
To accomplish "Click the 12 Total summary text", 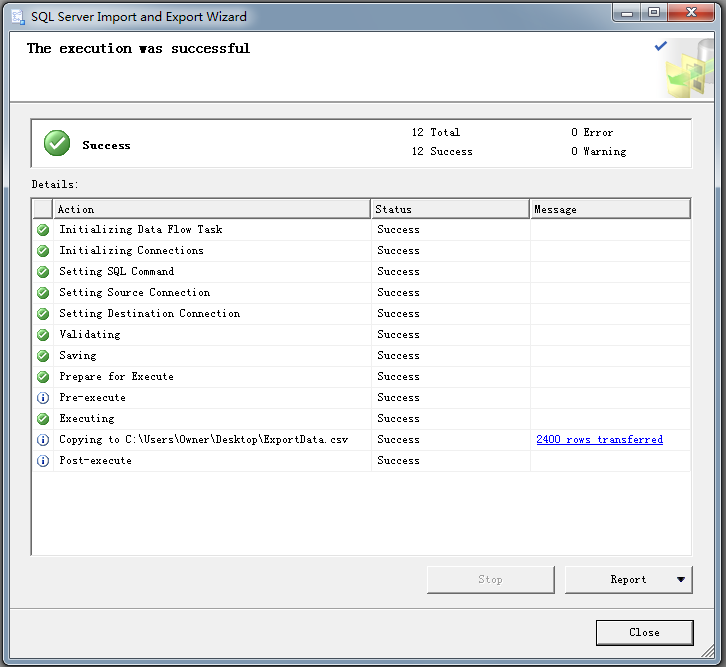I will click(436, 132).
